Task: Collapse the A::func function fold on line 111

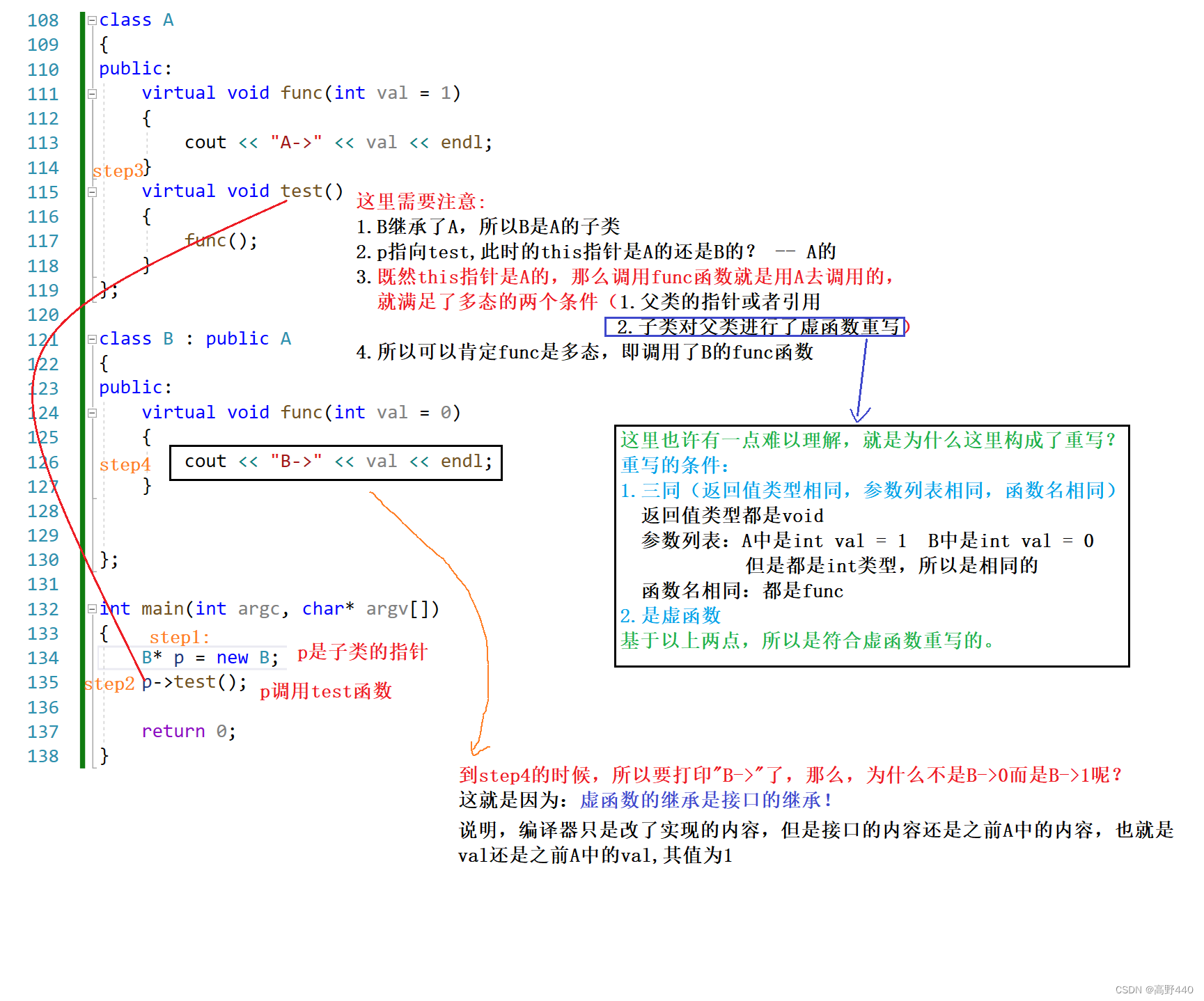Action: 92,94
